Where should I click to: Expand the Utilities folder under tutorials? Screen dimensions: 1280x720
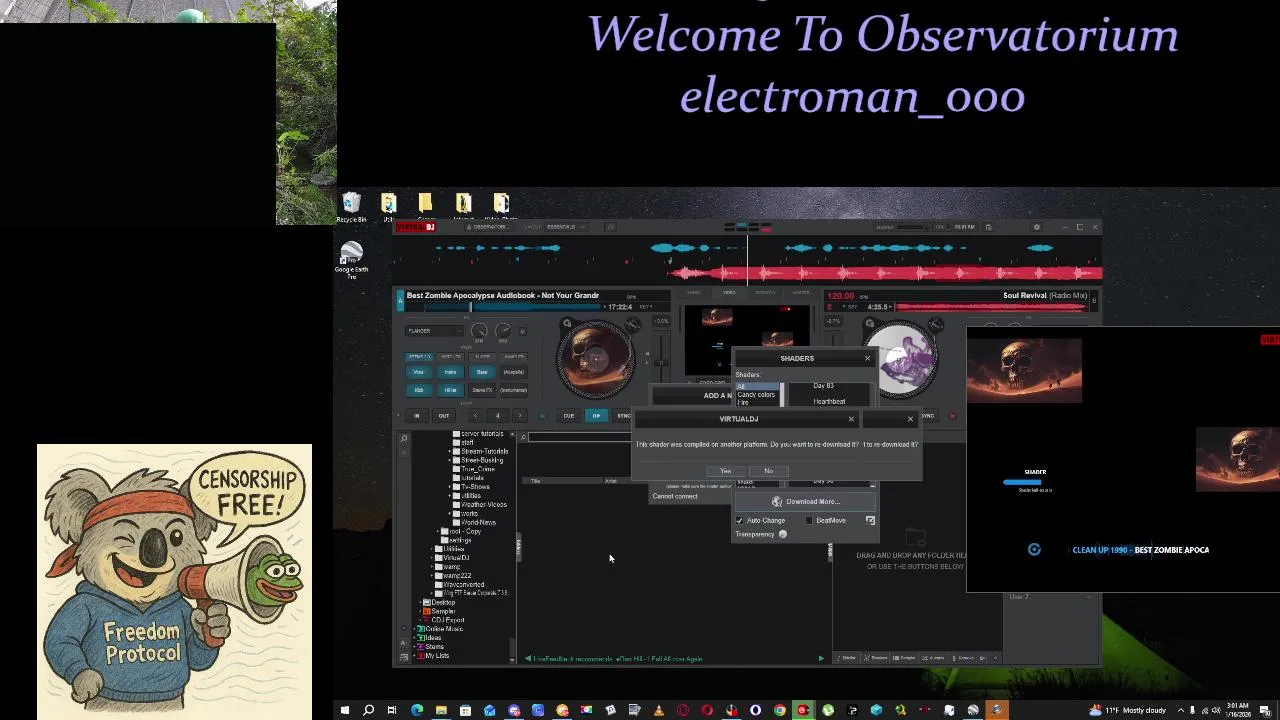451,496
